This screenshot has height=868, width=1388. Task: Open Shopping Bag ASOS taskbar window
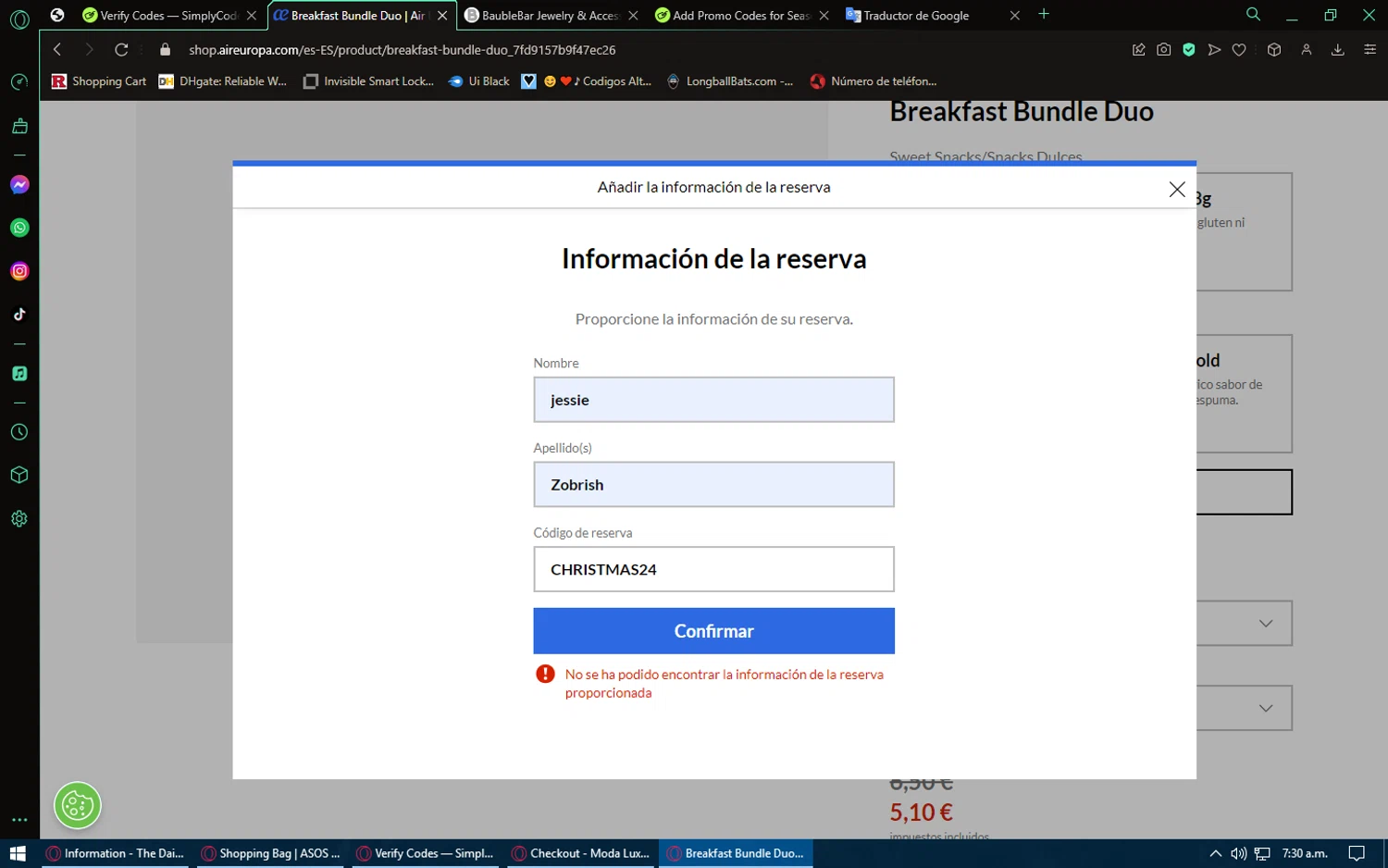pos(270,853)
